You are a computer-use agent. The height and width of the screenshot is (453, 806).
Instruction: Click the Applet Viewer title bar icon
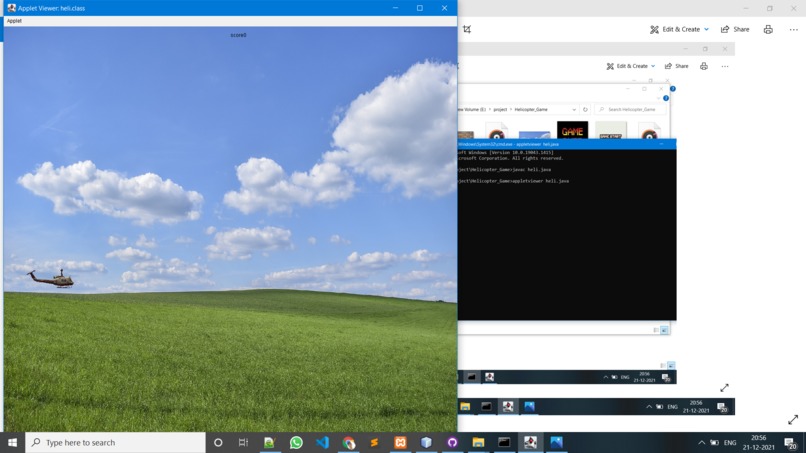click(x=11, y=8)
